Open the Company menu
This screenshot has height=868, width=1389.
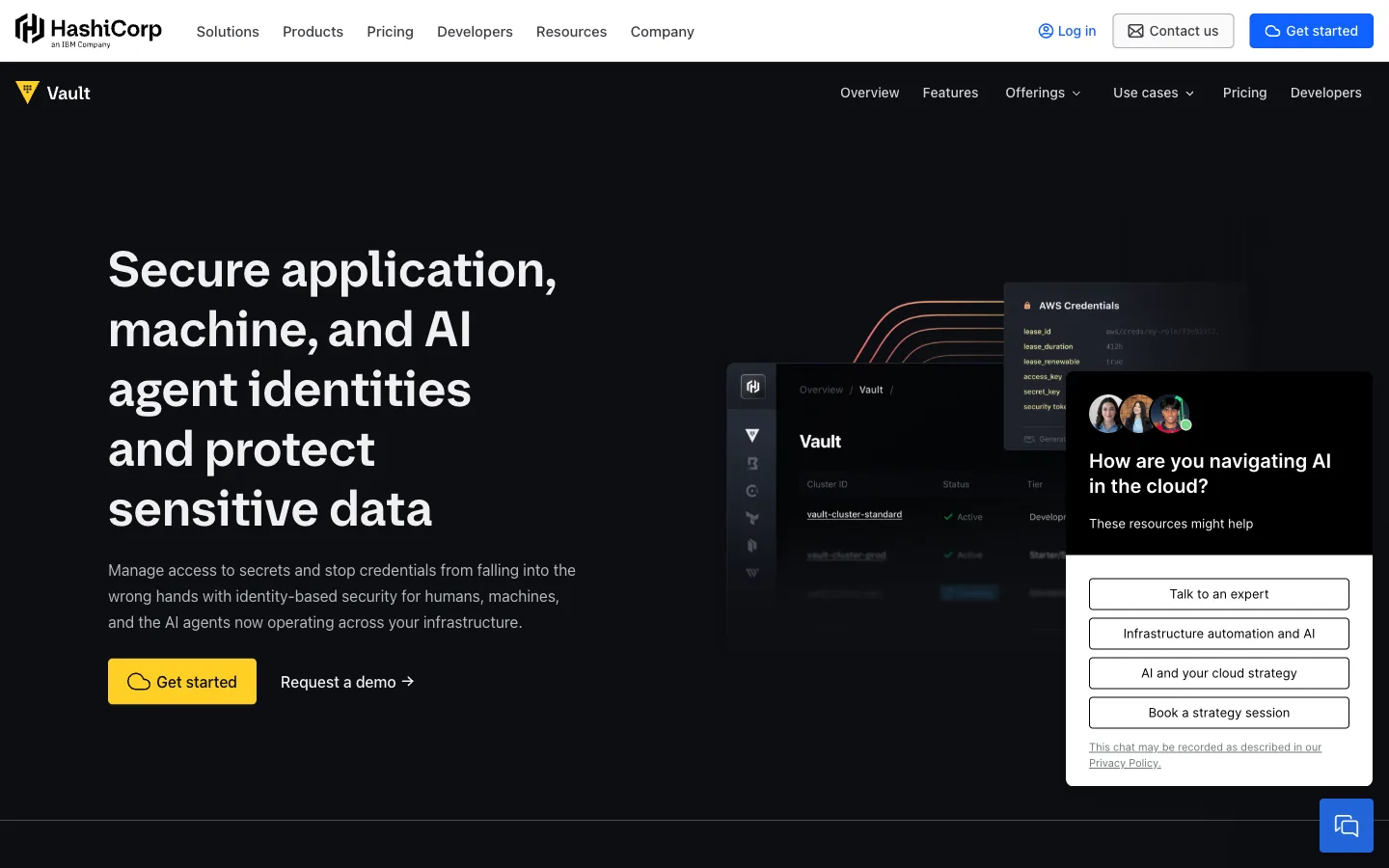click(662, 32)
